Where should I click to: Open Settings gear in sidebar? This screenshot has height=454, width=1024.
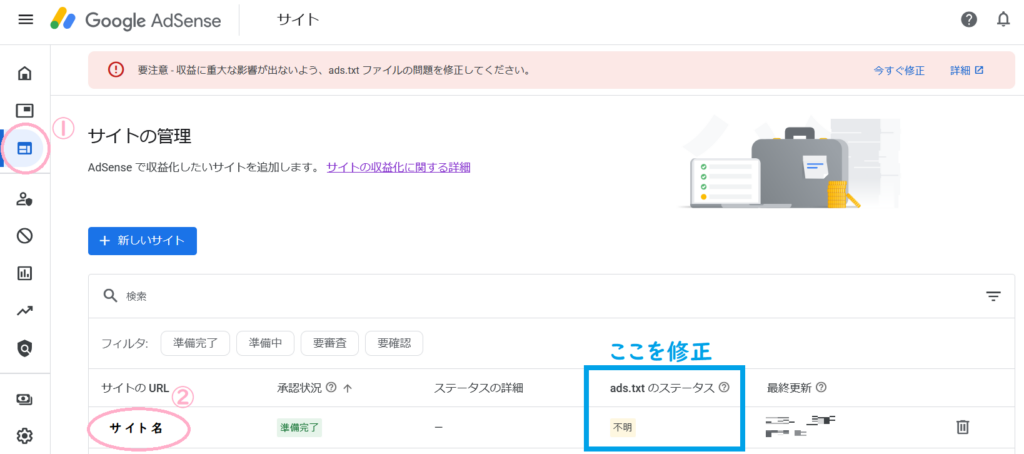tap(25, 436)
